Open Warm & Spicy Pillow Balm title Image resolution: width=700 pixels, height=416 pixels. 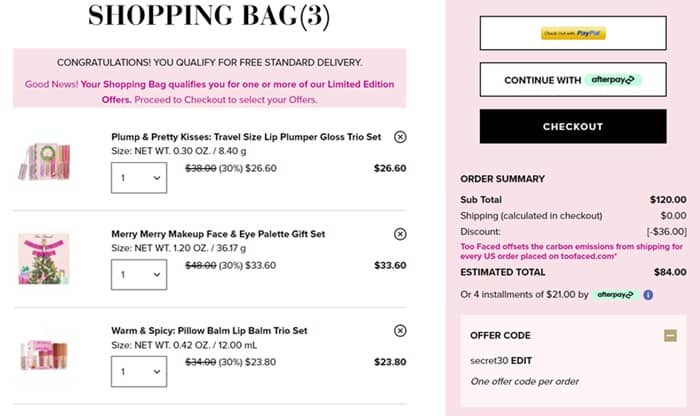[209, 330]
